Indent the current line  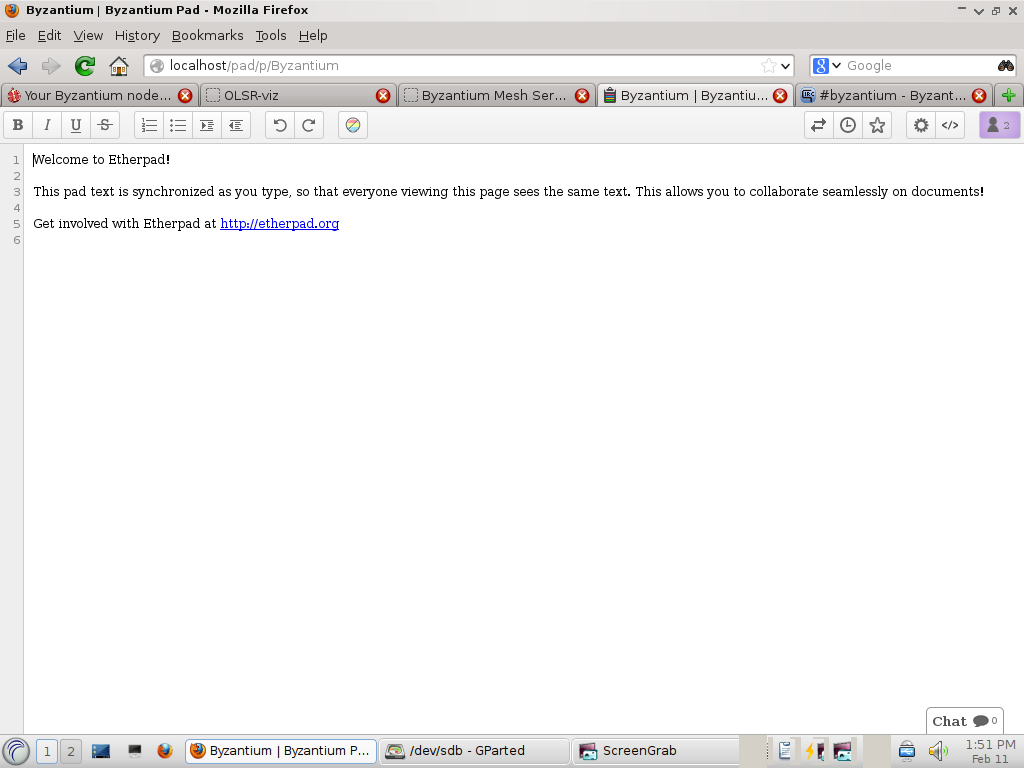click(206, 125)
